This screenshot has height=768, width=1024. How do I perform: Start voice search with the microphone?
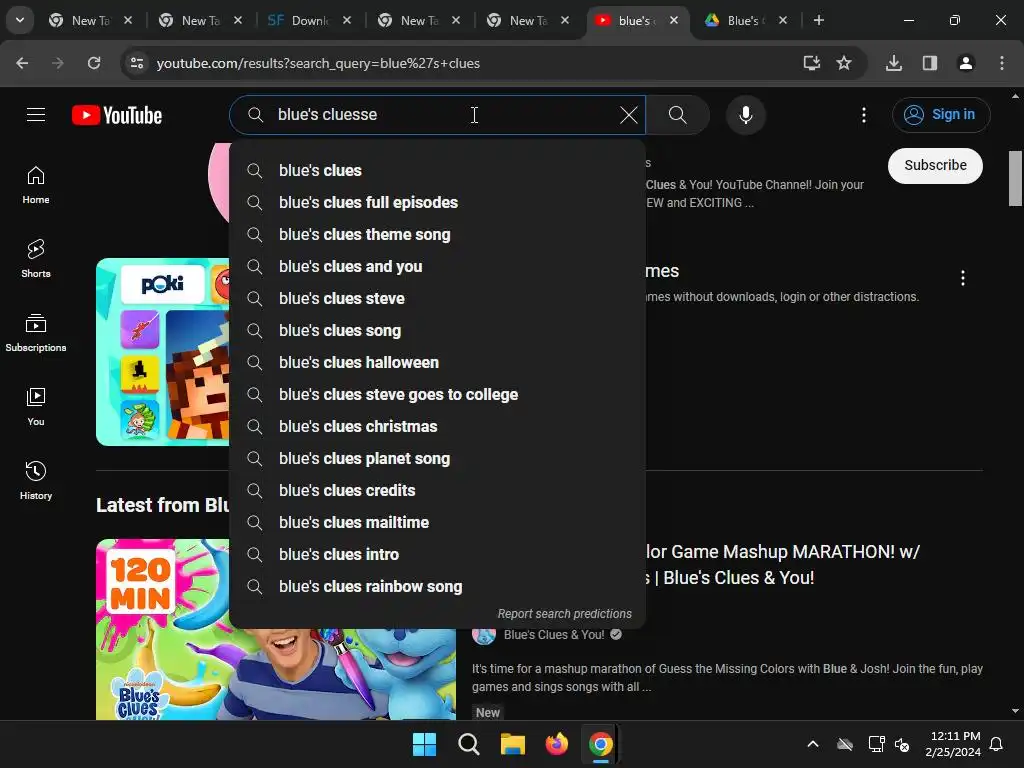[745, 115]
